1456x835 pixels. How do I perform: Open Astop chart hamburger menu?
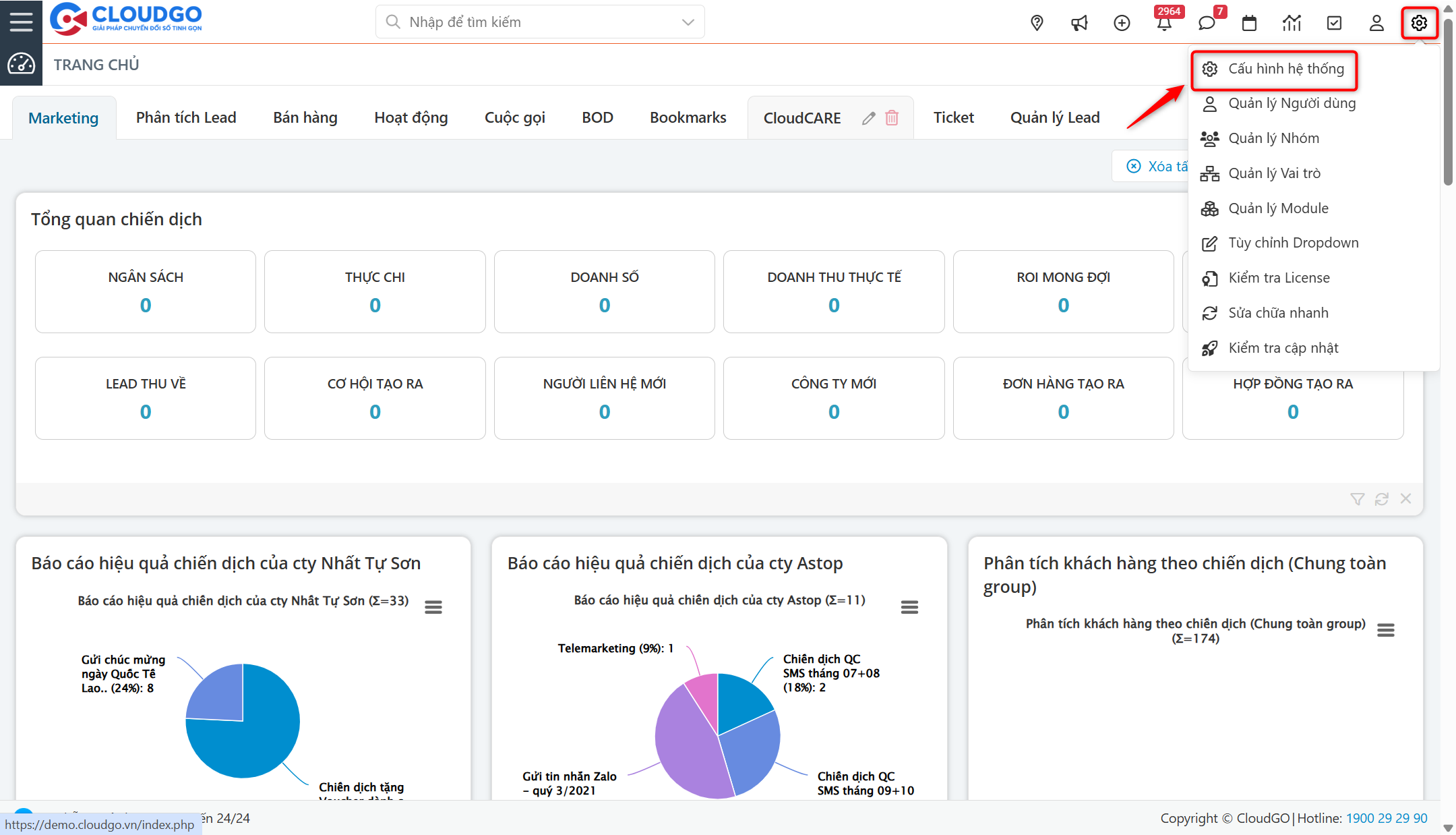pos(909,607)
